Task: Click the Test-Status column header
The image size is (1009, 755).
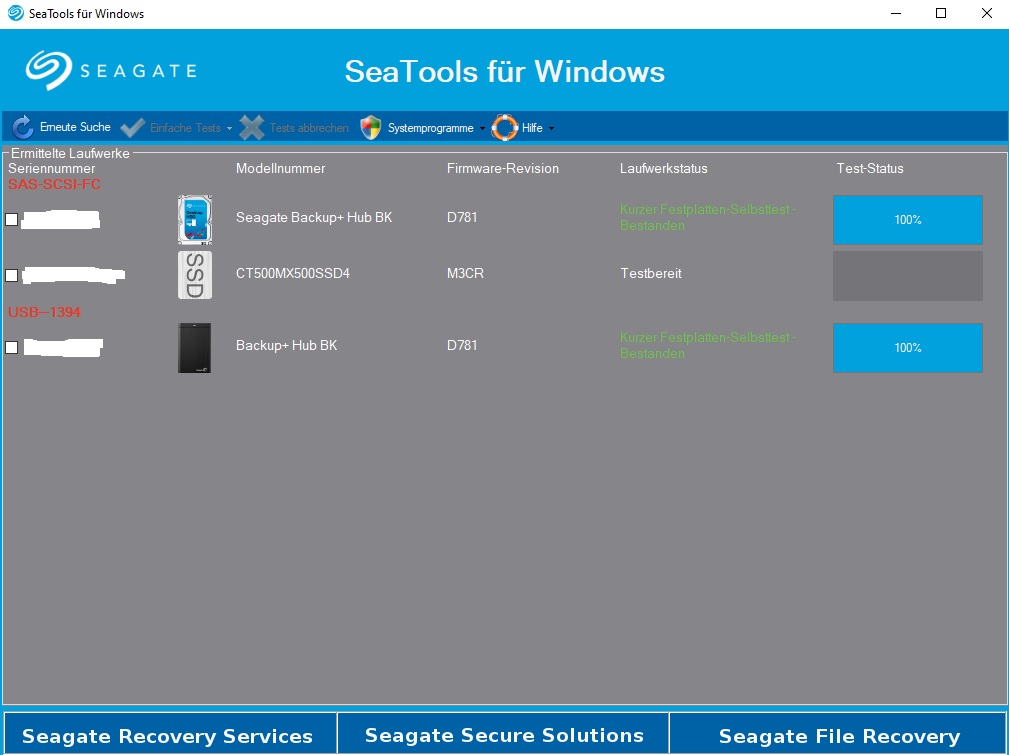Action: tap(870, 168)
